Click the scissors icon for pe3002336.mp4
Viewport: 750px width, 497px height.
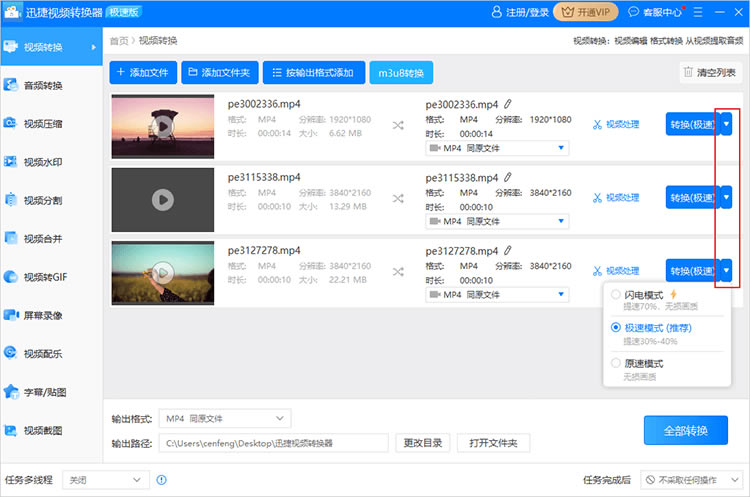point(598,125)
